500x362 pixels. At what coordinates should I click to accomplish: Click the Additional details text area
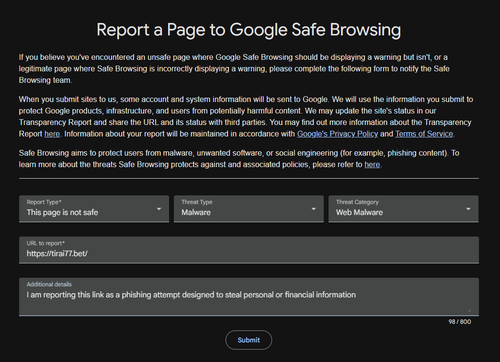249,297
